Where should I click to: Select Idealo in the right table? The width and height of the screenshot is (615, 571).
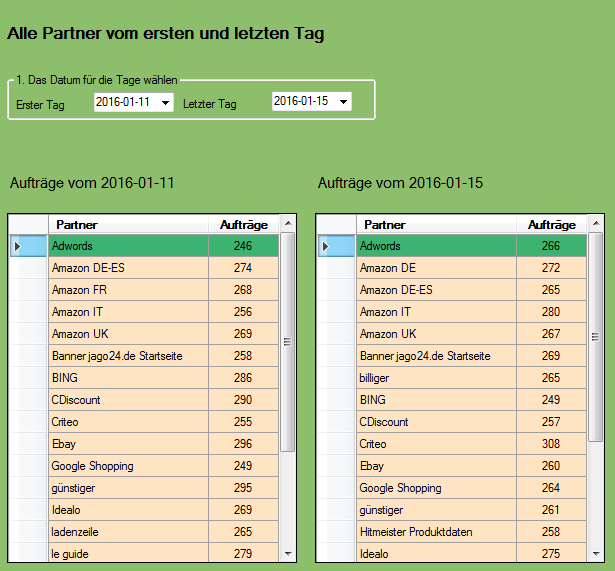pyautogui.click(x=436, y=553)
